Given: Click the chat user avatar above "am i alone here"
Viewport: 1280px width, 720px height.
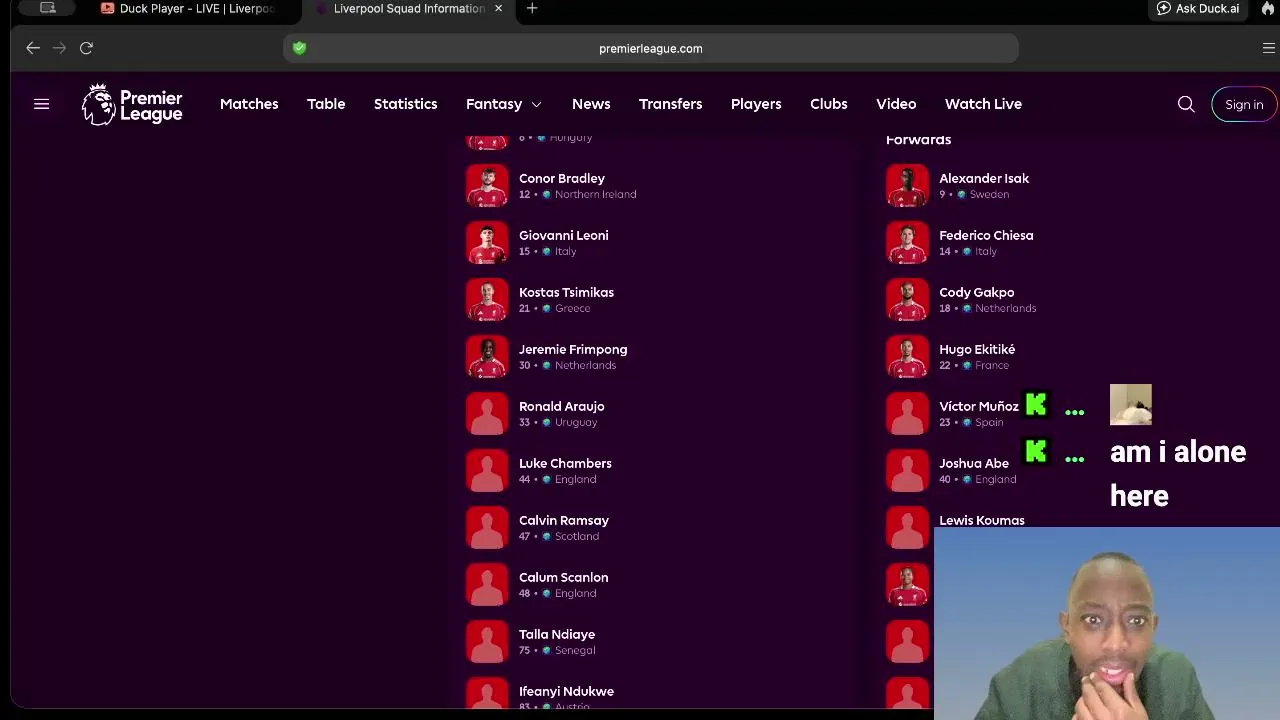Looking at the screenshot, I should [1131, 404].
